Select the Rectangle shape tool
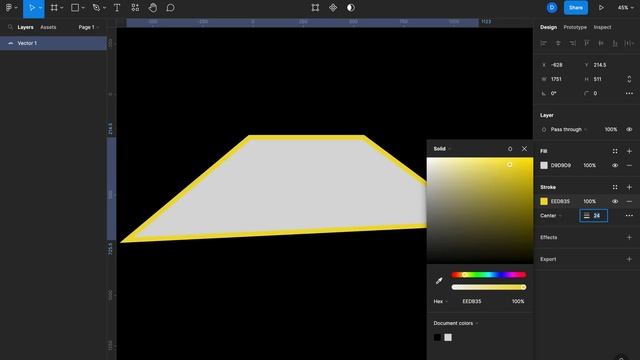Screen dimensions: 640x360 pyautogui.click(x=75, y=8)
